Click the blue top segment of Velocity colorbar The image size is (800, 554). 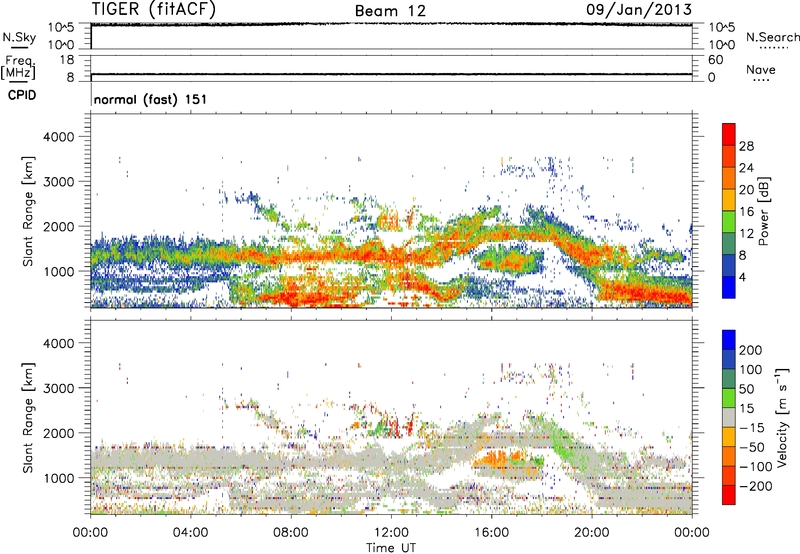click(729, 340)
